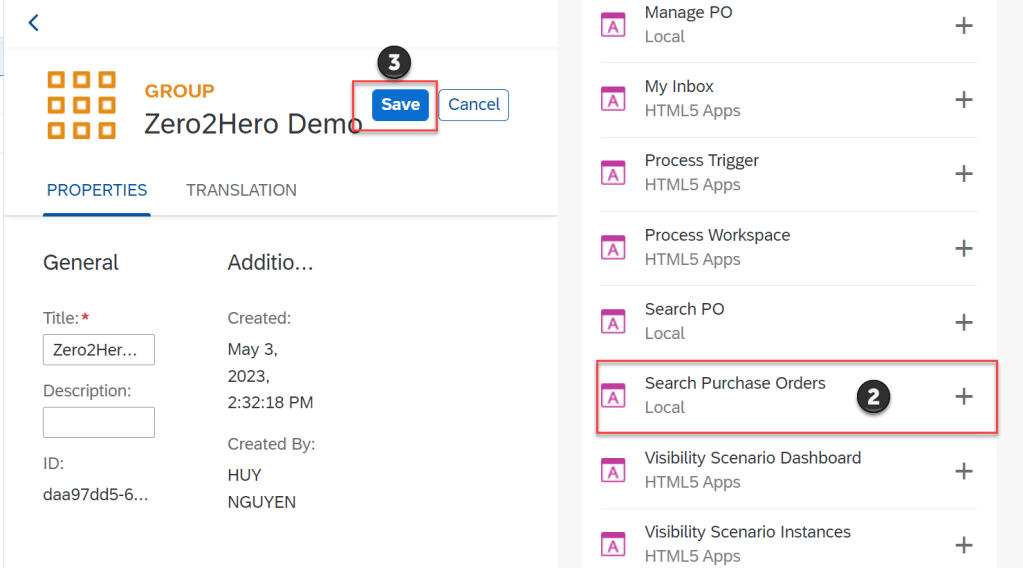Click the Search Purchase Orders app icon

coord(613,396)
